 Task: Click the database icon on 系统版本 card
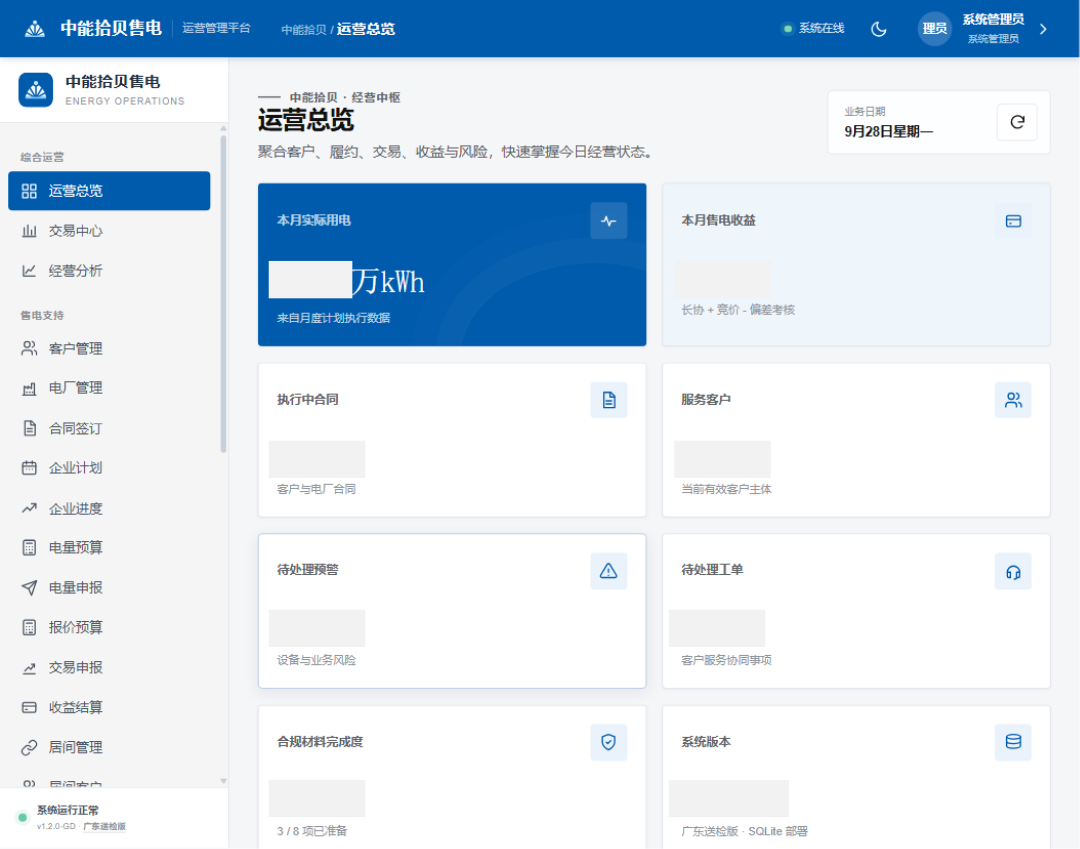(1012, 742)
